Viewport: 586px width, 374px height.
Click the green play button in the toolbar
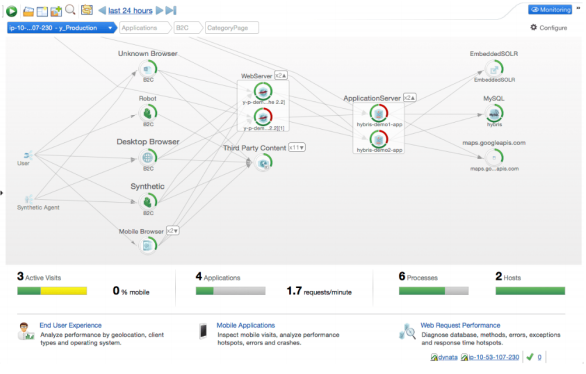[12, 11]
